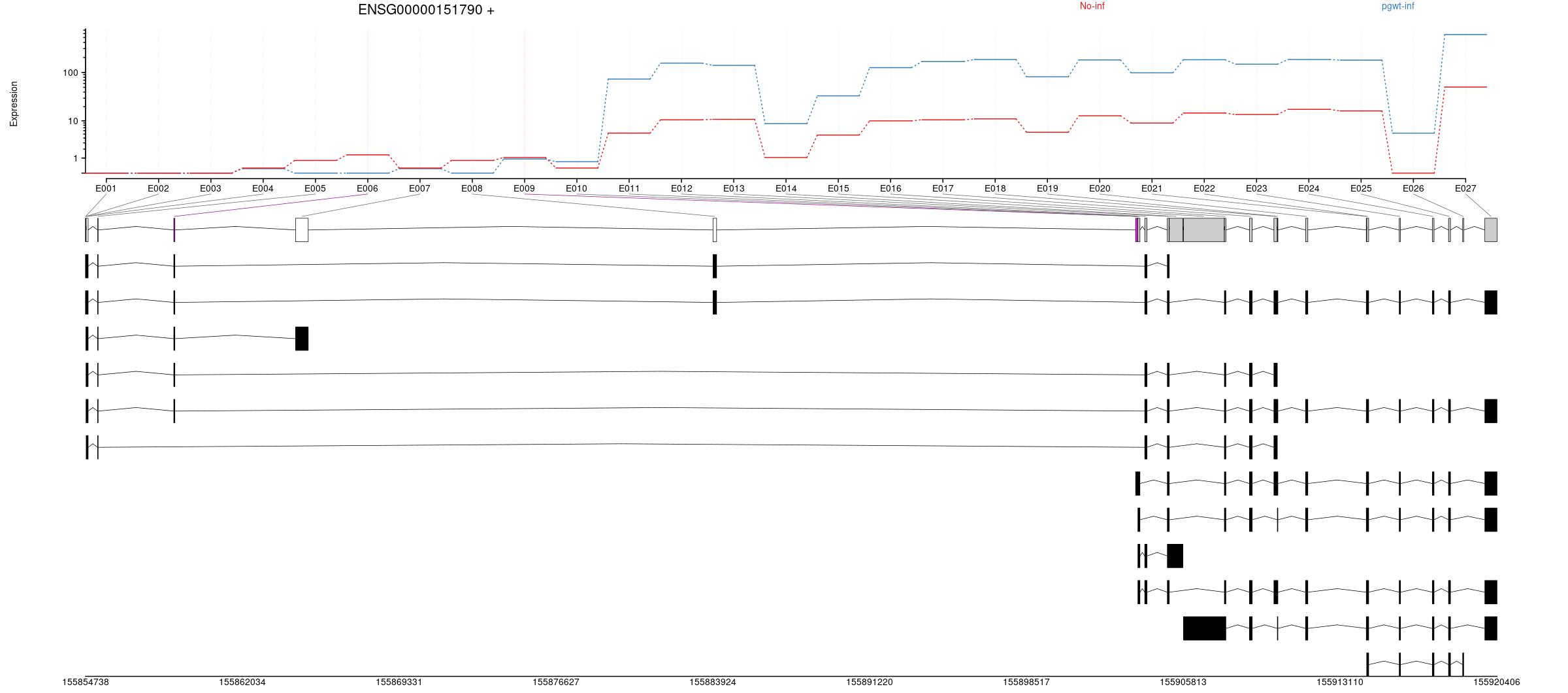Select the E005 exon label
1568x693 pixels.
315,188
